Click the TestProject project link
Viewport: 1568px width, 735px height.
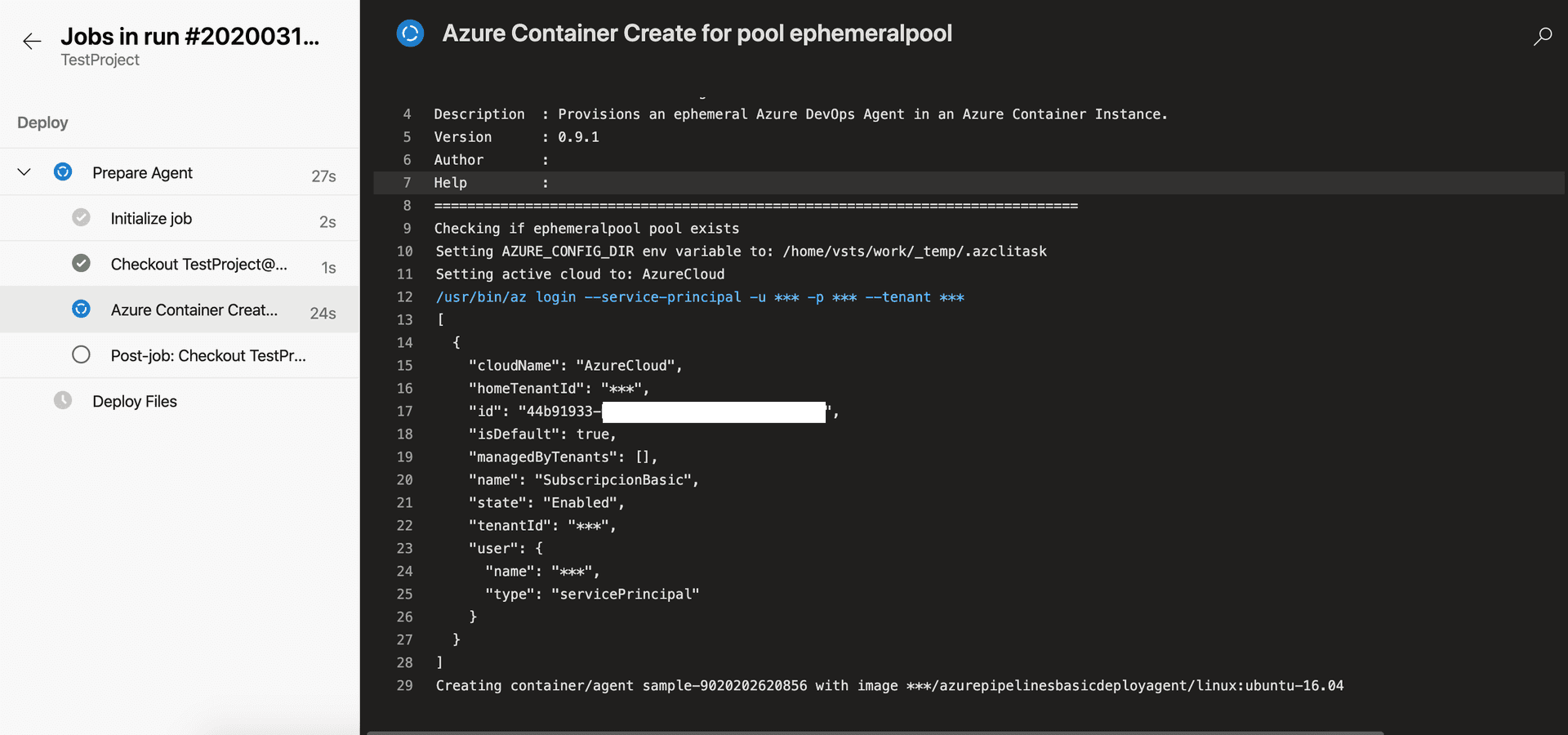tap(100, 60)
